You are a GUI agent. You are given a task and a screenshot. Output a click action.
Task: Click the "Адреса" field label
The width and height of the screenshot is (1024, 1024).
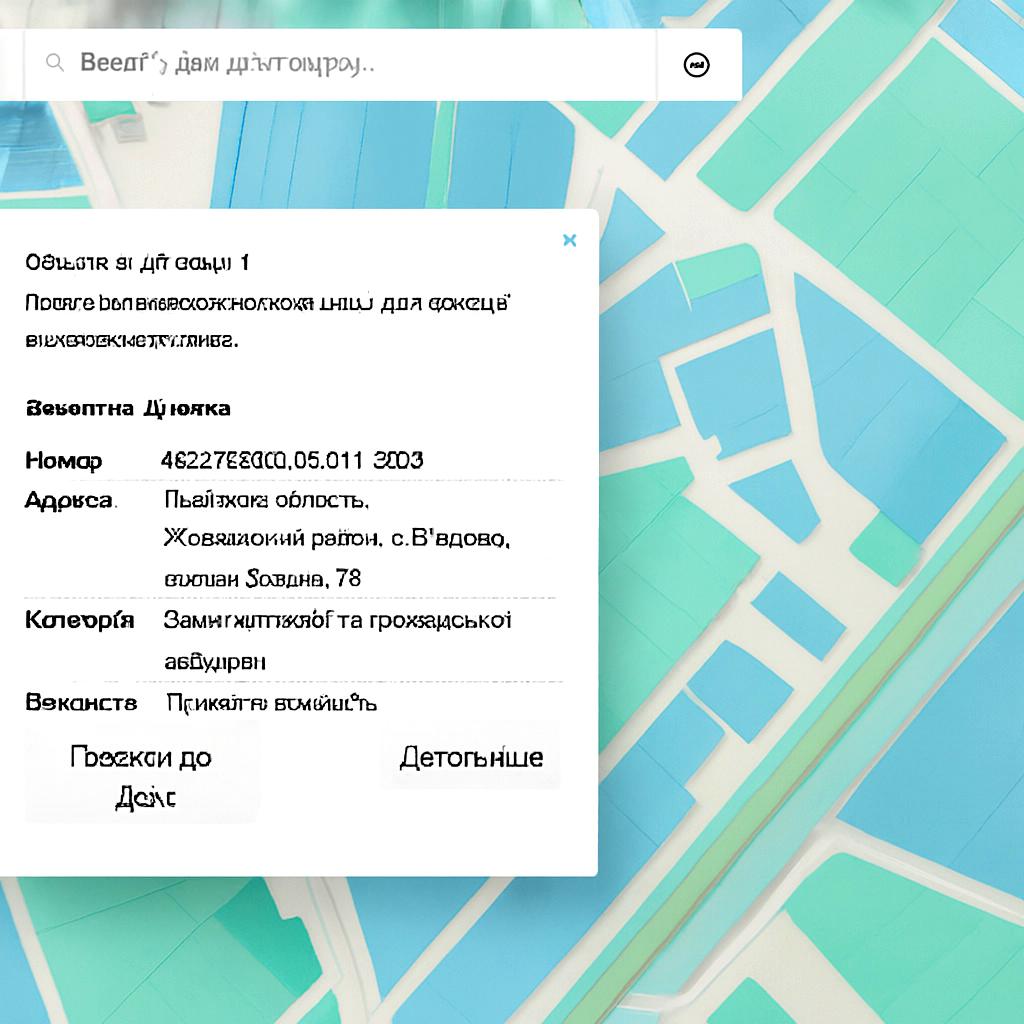click(x=69, y=500)
